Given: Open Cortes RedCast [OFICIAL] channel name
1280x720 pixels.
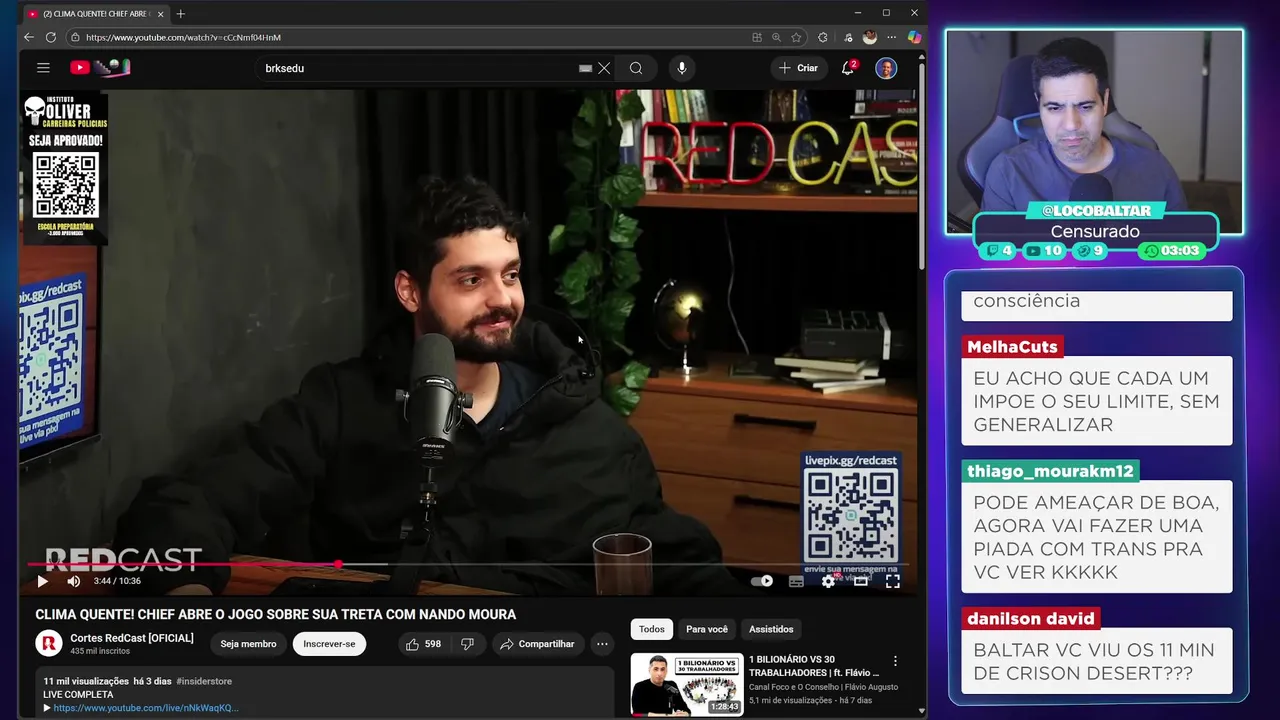Looking at the screenshot, I should point(132,638).
